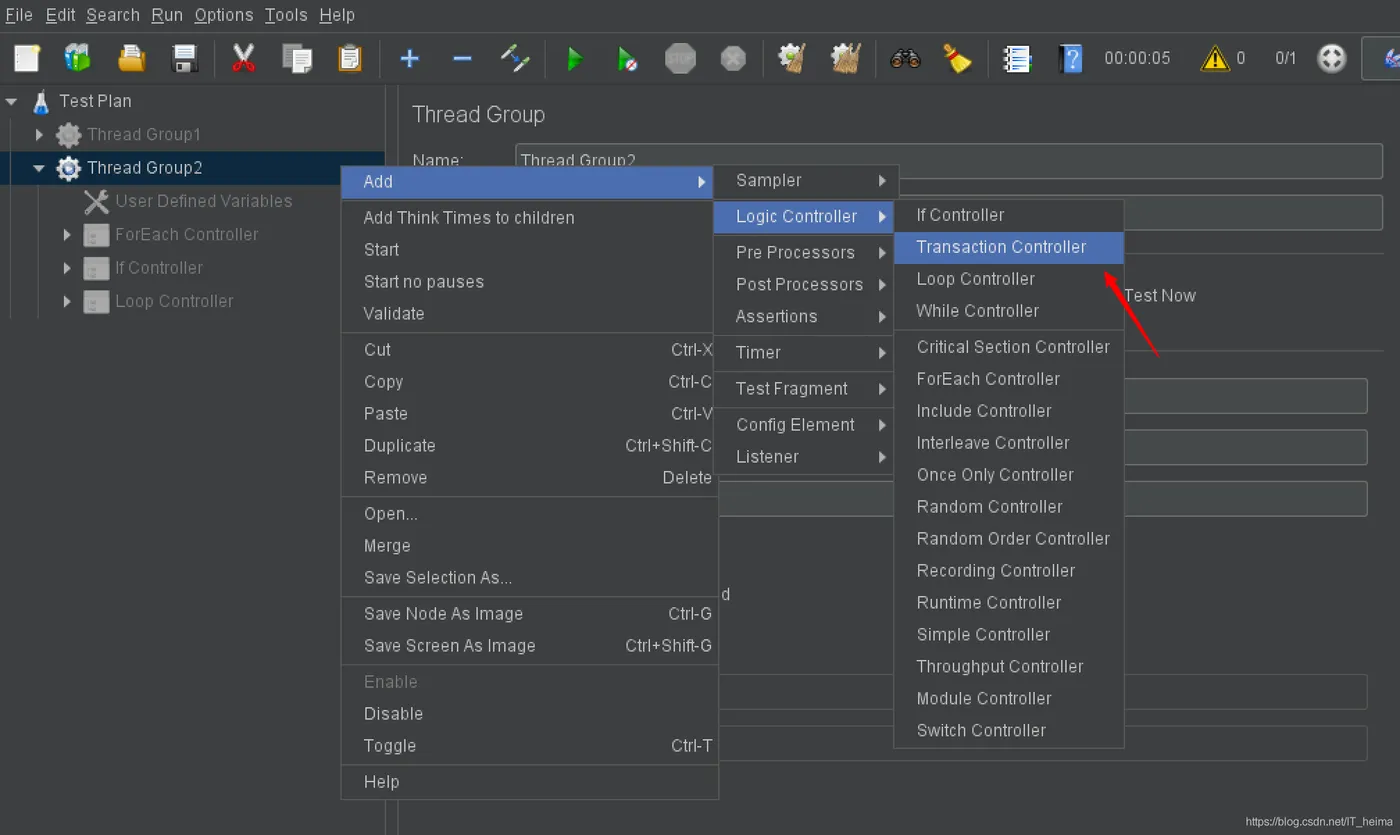Image resolution: width=1400 pixels, height=835 pixels.
Task: Expand the Thread Group1 tree node
Action: [39, 134]
